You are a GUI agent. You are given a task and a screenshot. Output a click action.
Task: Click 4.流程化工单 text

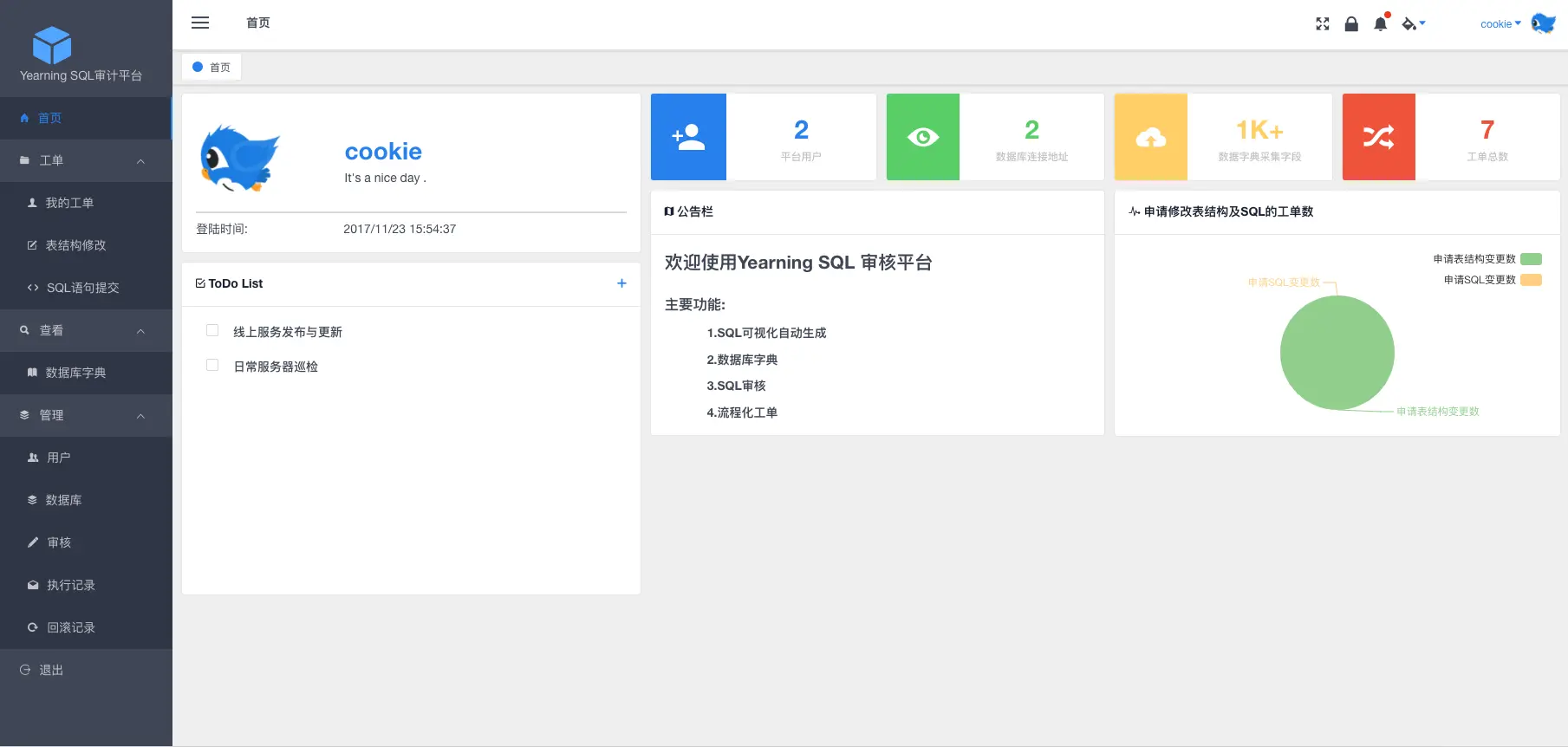coord(742,412)
